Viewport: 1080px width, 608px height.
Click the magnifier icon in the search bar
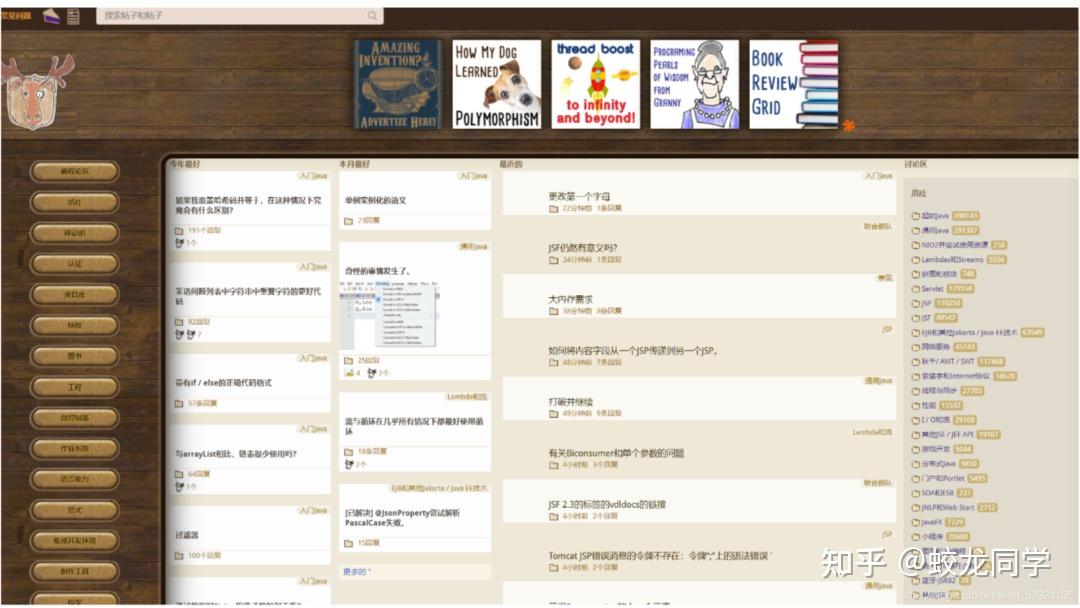[371, 16]
